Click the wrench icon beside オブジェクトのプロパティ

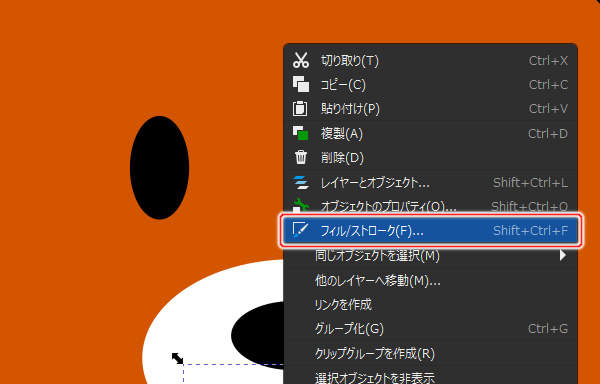pyautogui.click(x=301, y=206)
